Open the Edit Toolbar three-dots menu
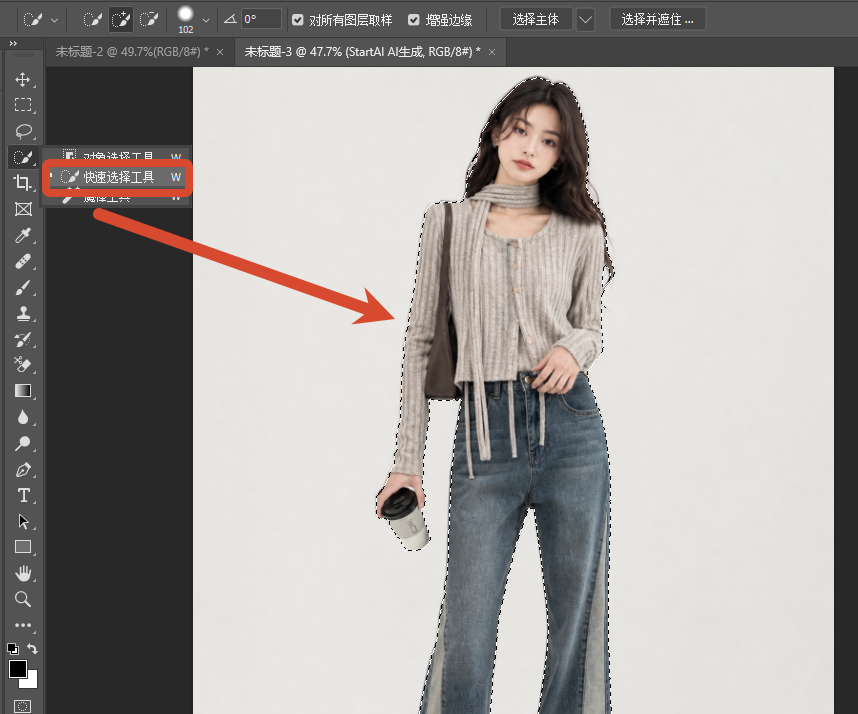The width and height of the screenshot is (858, 714). tap(22, 625)
